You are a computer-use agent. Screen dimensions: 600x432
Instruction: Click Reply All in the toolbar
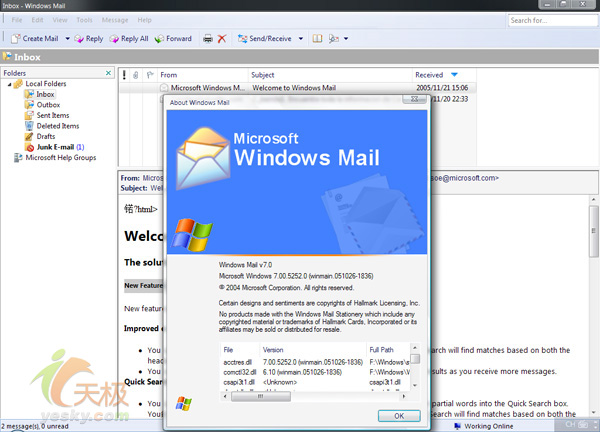click(x=129, y=39)
